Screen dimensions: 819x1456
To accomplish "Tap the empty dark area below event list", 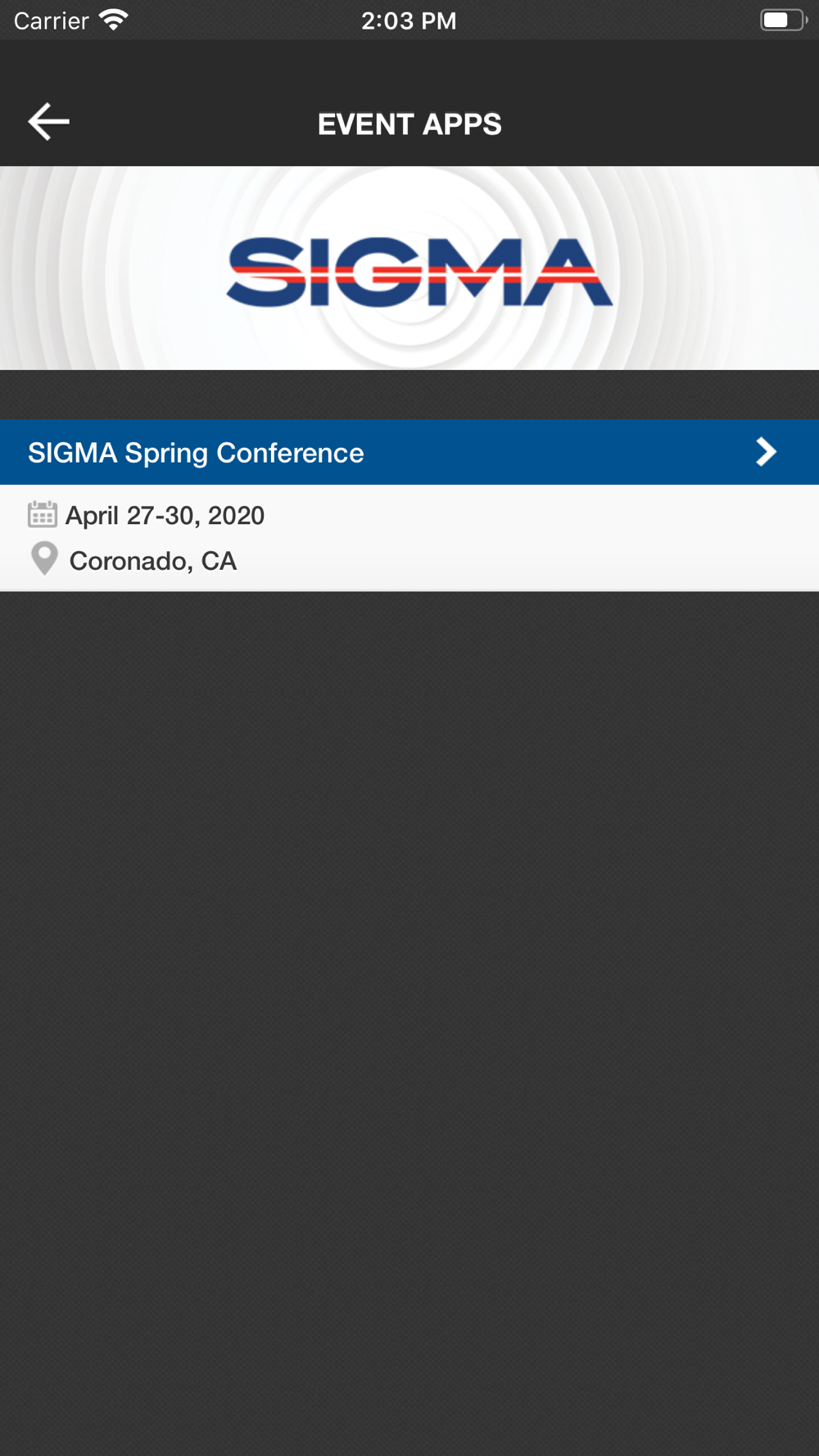I will pyautogui.click(x=409, y=1024).
